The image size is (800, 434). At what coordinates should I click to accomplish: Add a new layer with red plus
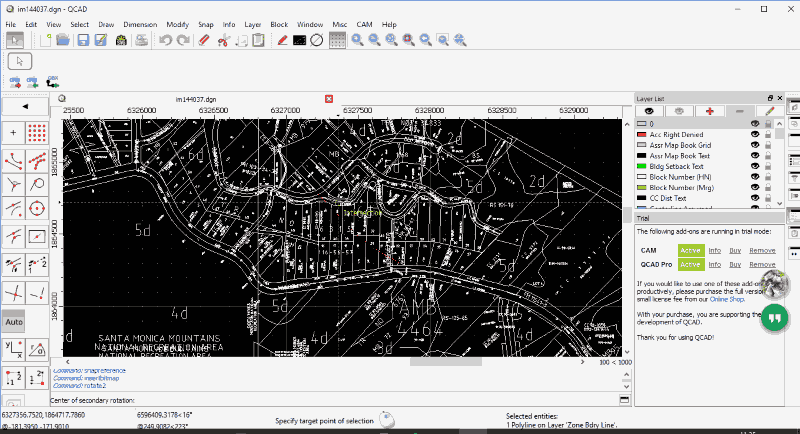pyautogui.click(x=709, y=111)
